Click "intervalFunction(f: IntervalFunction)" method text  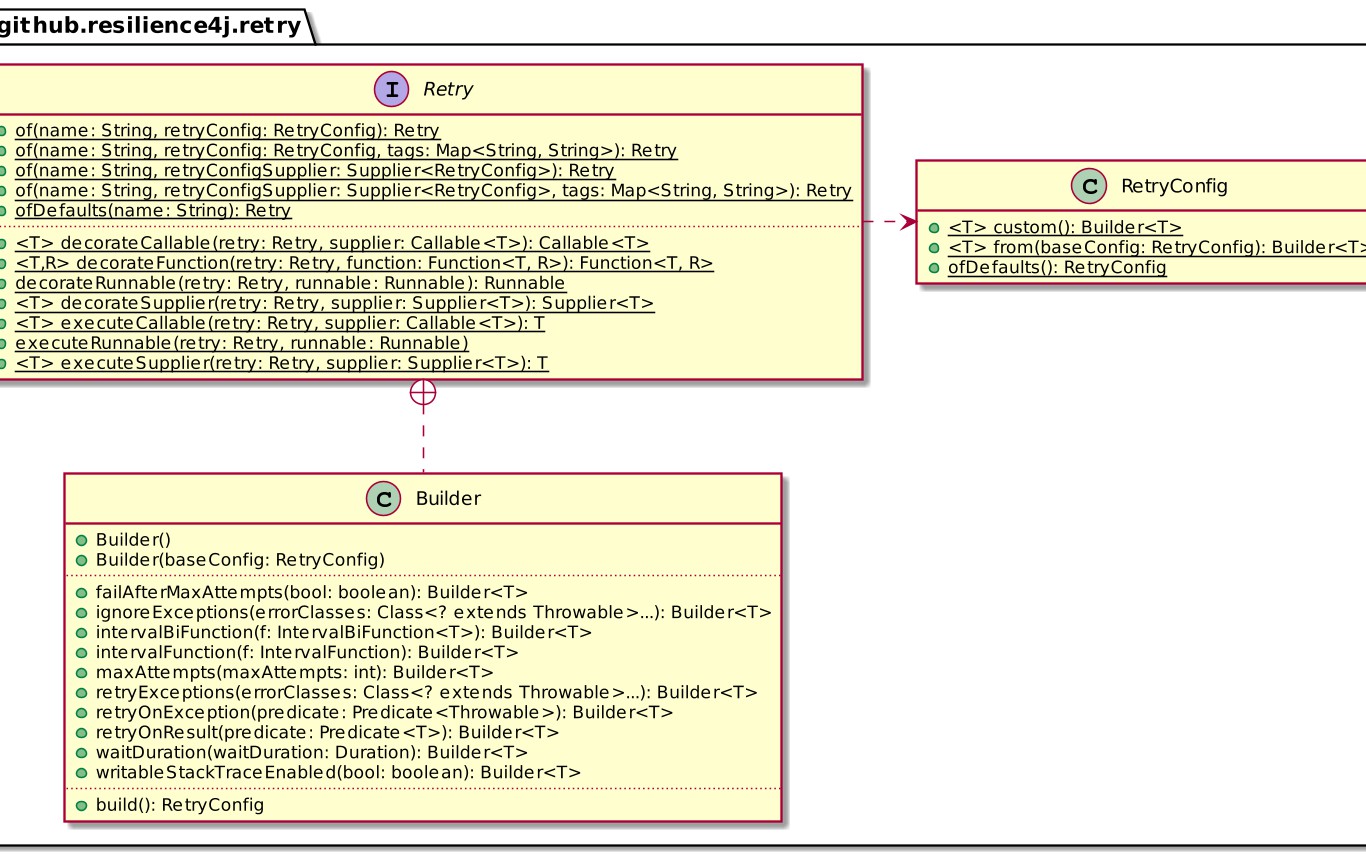click(307, 653)
